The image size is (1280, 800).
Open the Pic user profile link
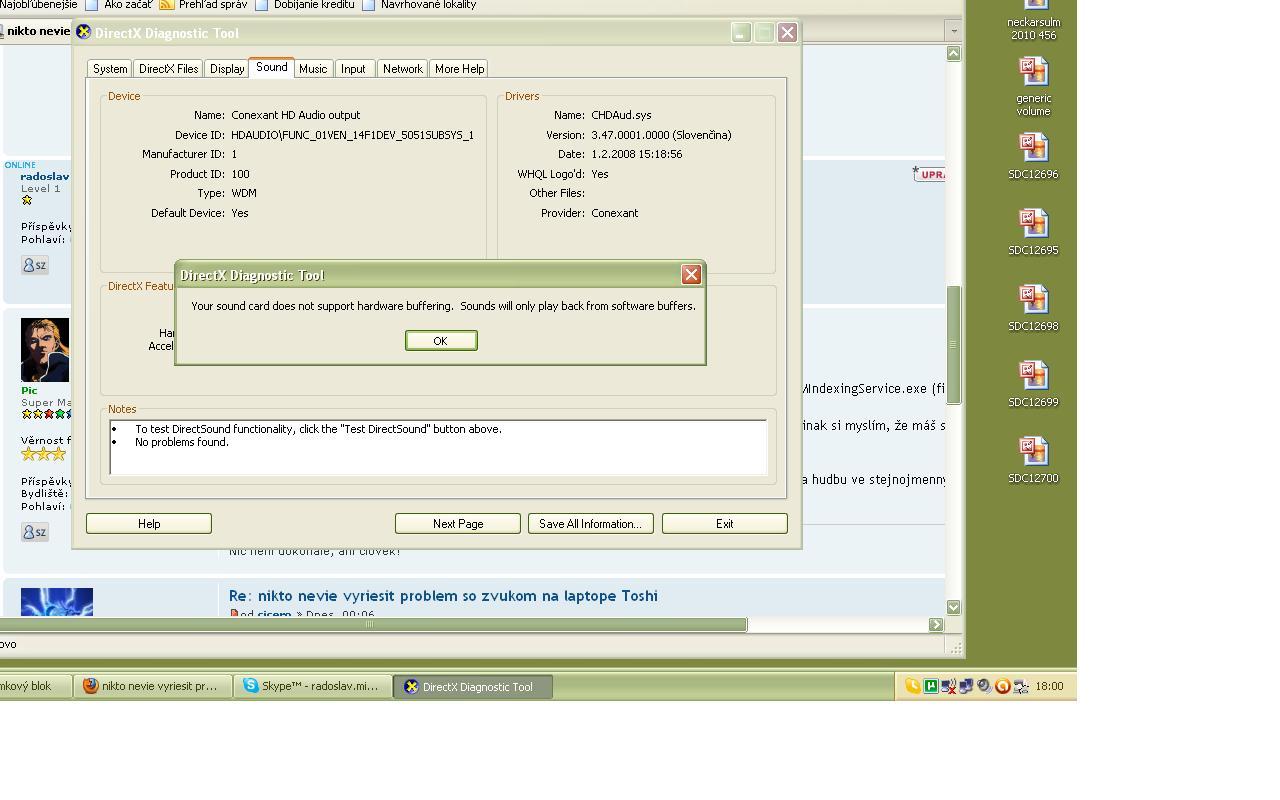(29, 390)
